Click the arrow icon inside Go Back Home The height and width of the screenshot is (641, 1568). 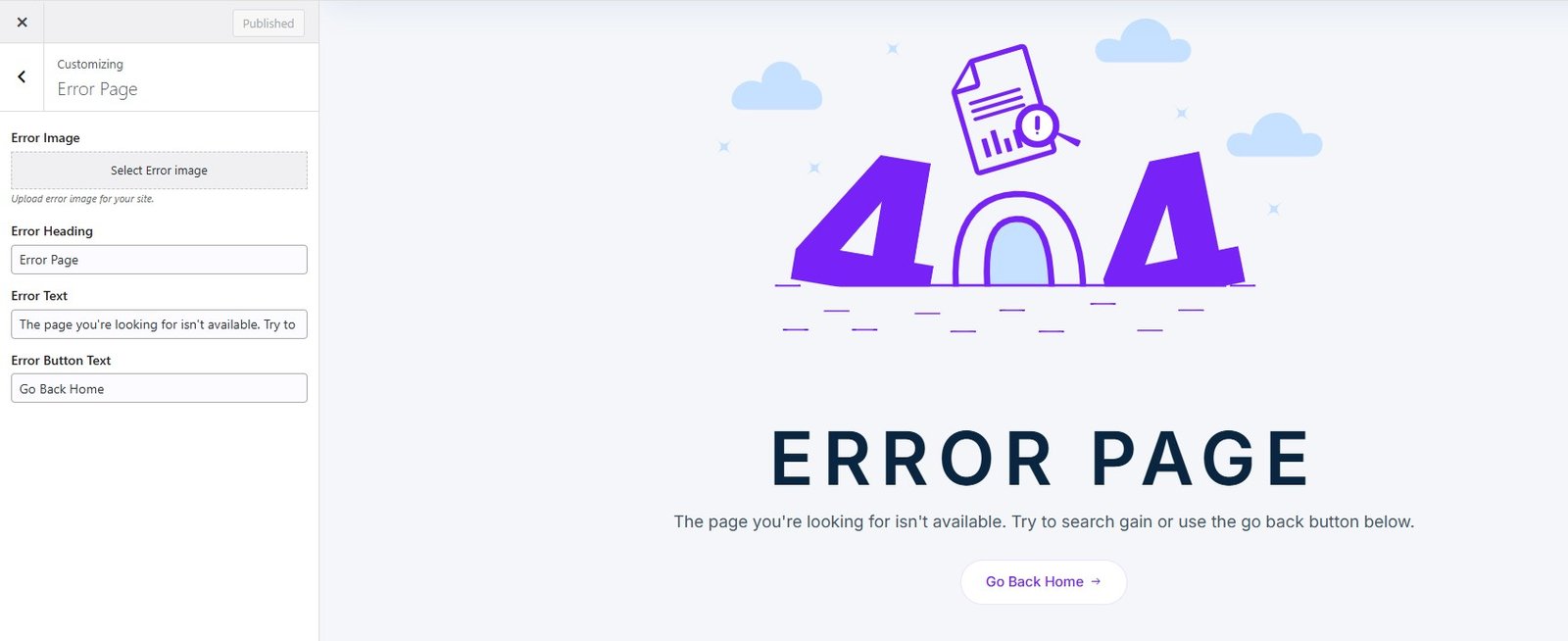click(x=1096, y=582)
